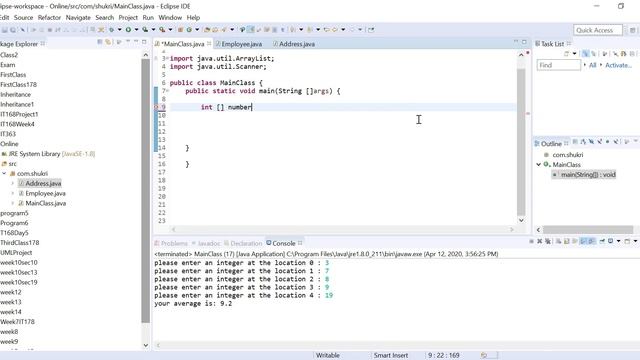Screen dimensions: 640x360
Task: Maximize the Package Explorer view
Action: [x=144, y=42]
